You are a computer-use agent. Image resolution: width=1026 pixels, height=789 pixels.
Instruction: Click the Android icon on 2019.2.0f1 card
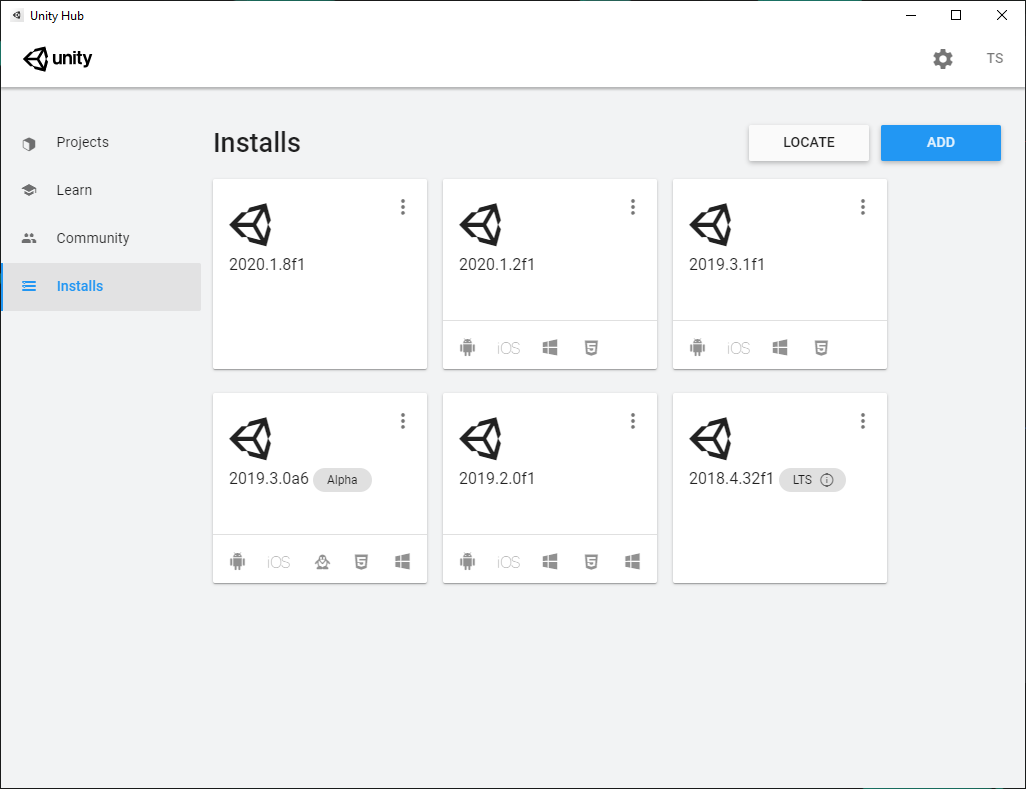click(467, 561)
